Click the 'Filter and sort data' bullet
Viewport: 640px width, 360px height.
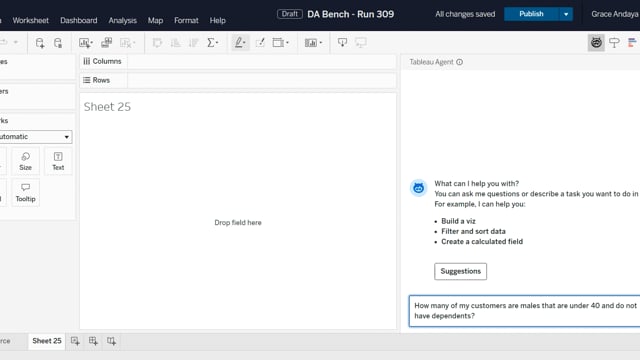point(473,231)
